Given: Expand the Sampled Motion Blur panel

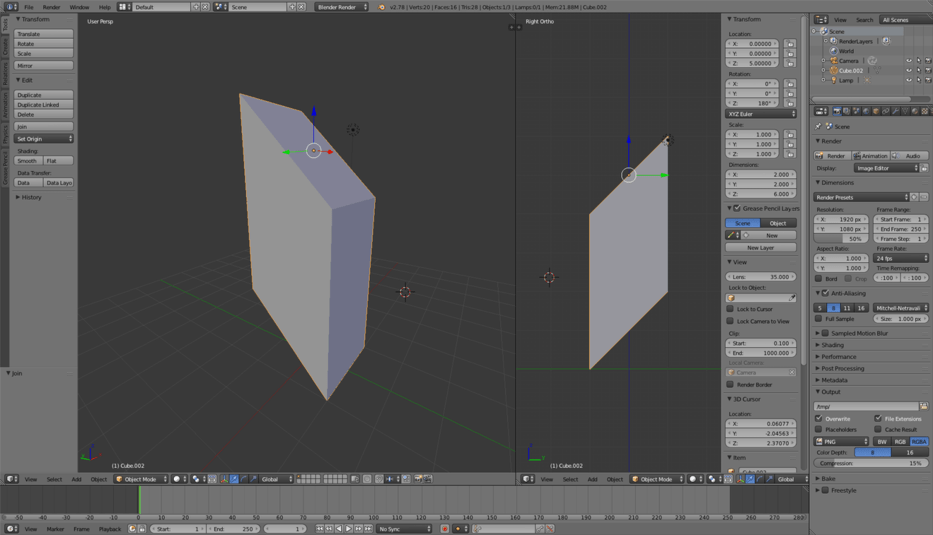Looking at the screenshot, I should point(858,333).
